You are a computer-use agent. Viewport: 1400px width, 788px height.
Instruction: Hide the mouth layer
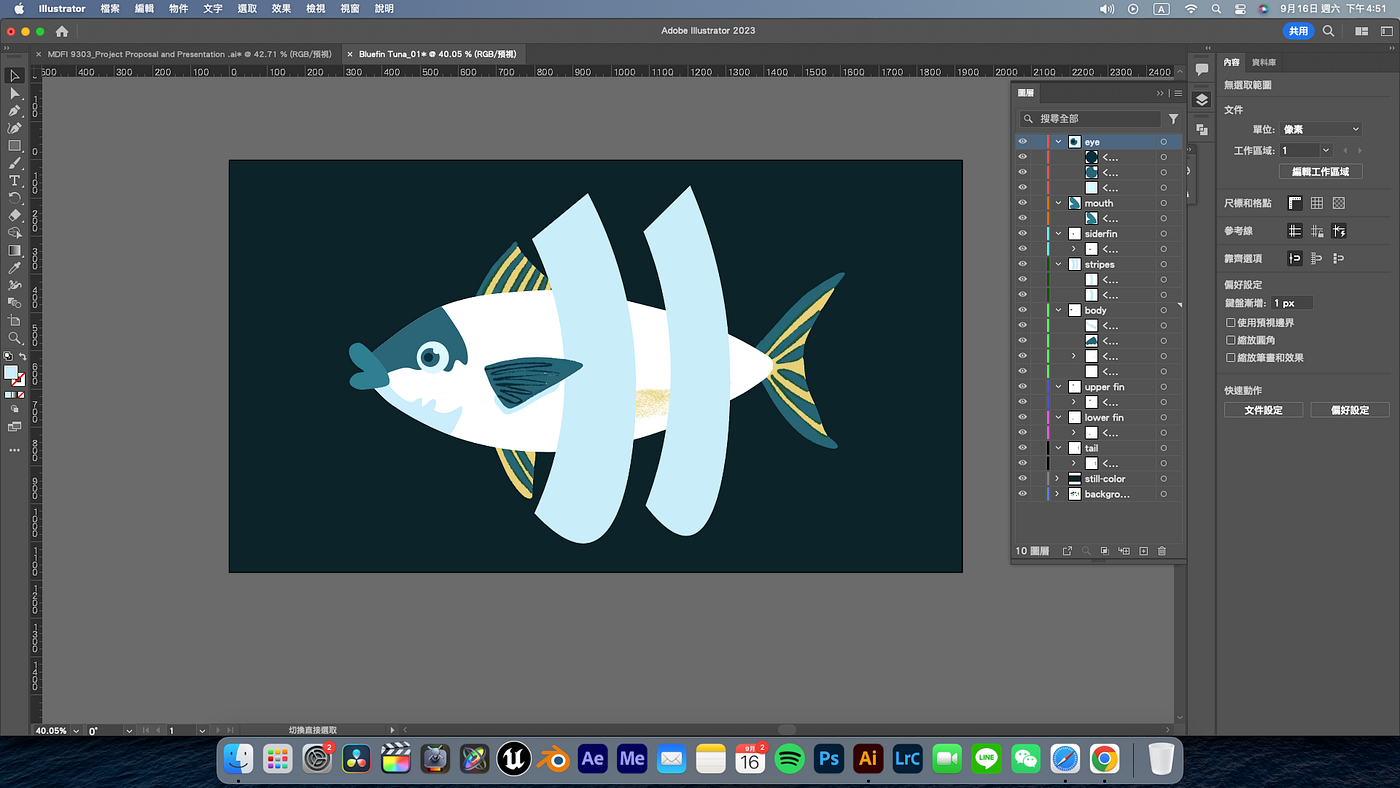coord(1022,203)
